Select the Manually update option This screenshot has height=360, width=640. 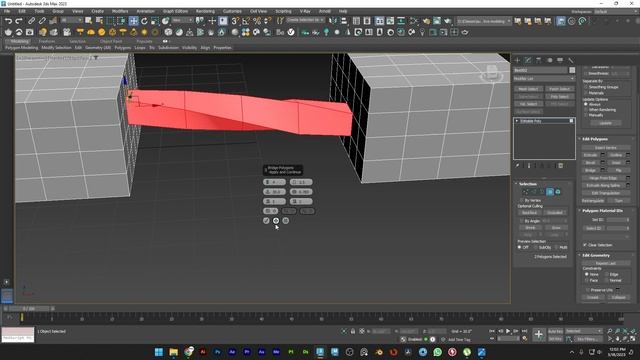coord(586,115)
